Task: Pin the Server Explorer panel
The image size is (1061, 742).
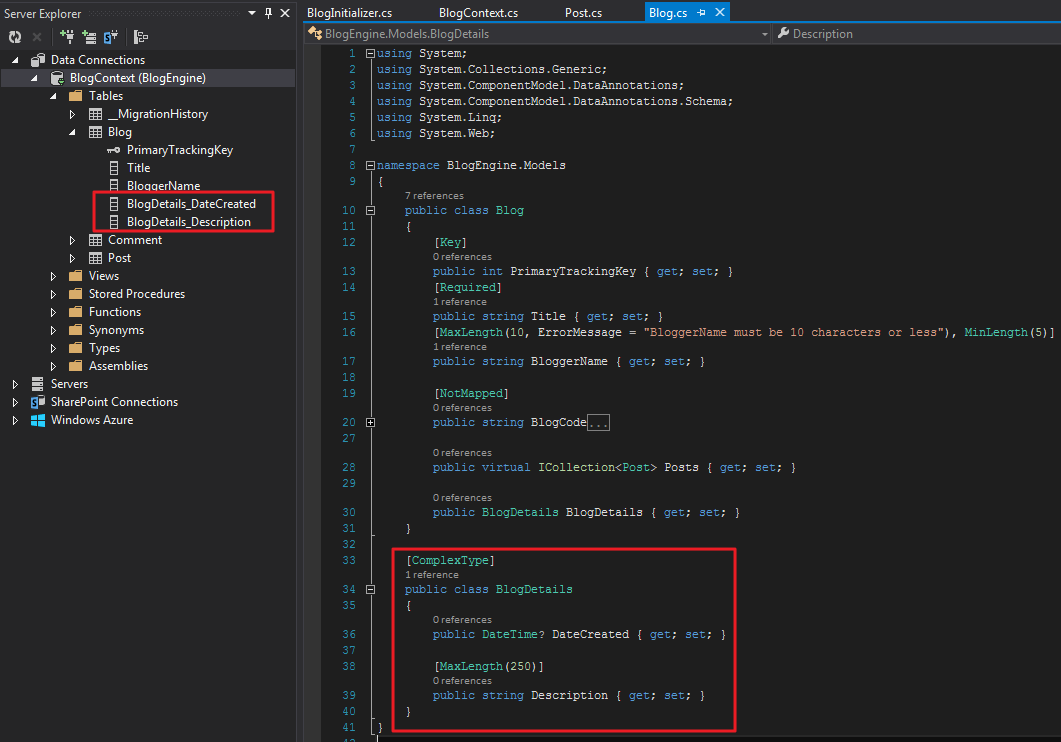Action: click(269, 13)
